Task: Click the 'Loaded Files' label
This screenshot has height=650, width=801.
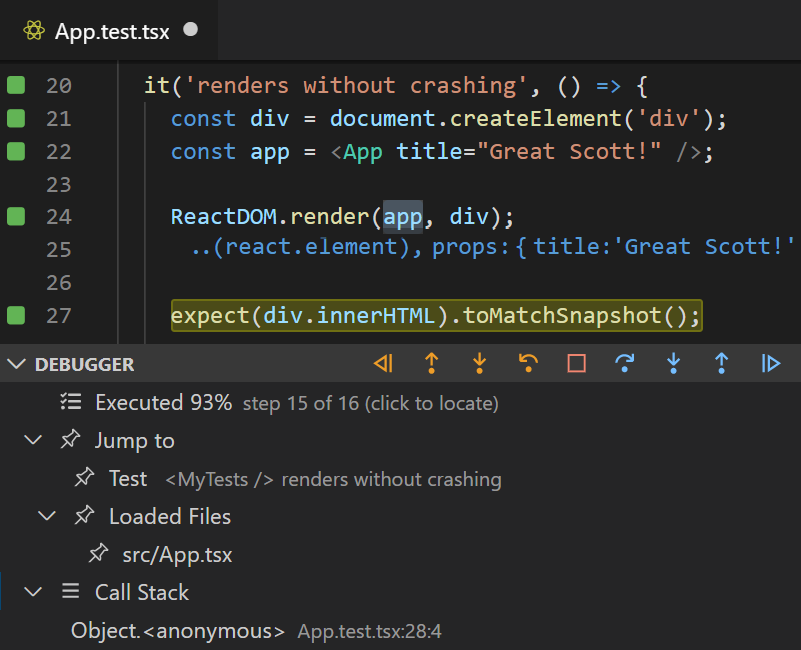Action: coord(170,516)
